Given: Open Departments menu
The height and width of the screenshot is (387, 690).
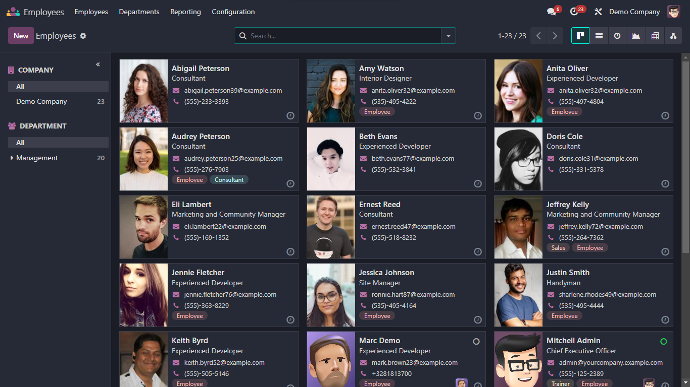Looking at the screenshot, I should (x=139, y=12).
